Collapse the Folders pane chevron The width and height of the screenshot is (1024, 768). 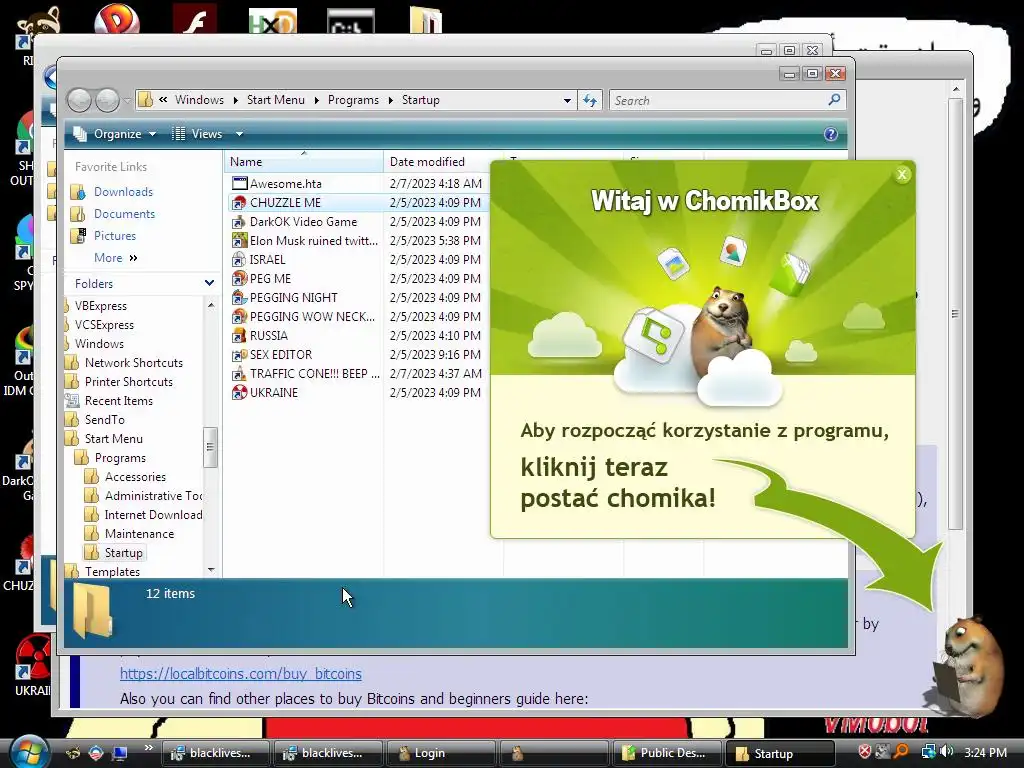(209, 283)
